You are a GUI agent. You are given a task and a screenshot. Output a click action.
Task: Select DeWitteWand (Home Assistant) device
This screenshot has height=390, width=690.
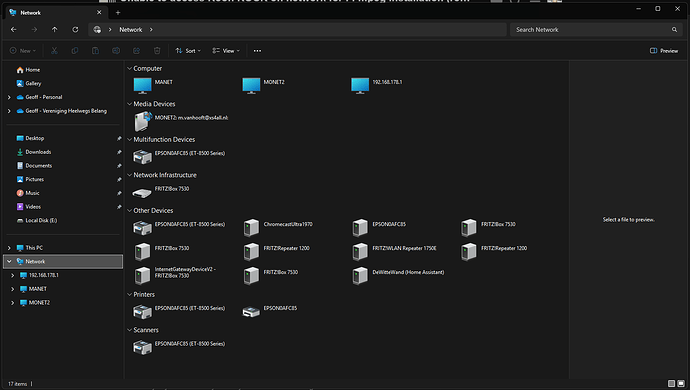[x=360, y=276]
